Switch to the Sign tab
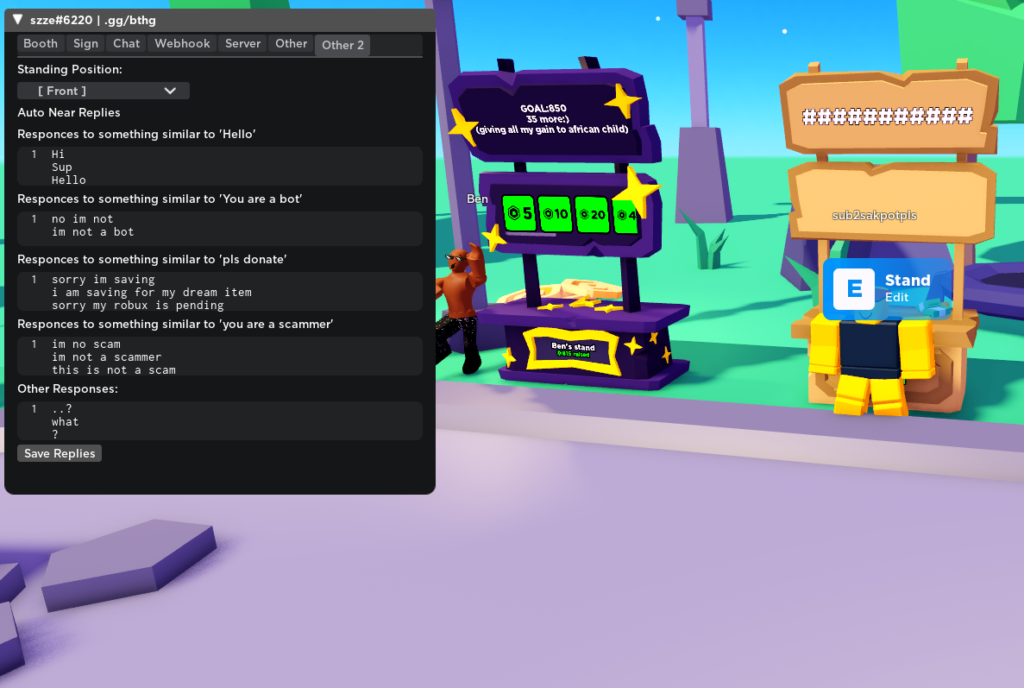 coord(86,44)
